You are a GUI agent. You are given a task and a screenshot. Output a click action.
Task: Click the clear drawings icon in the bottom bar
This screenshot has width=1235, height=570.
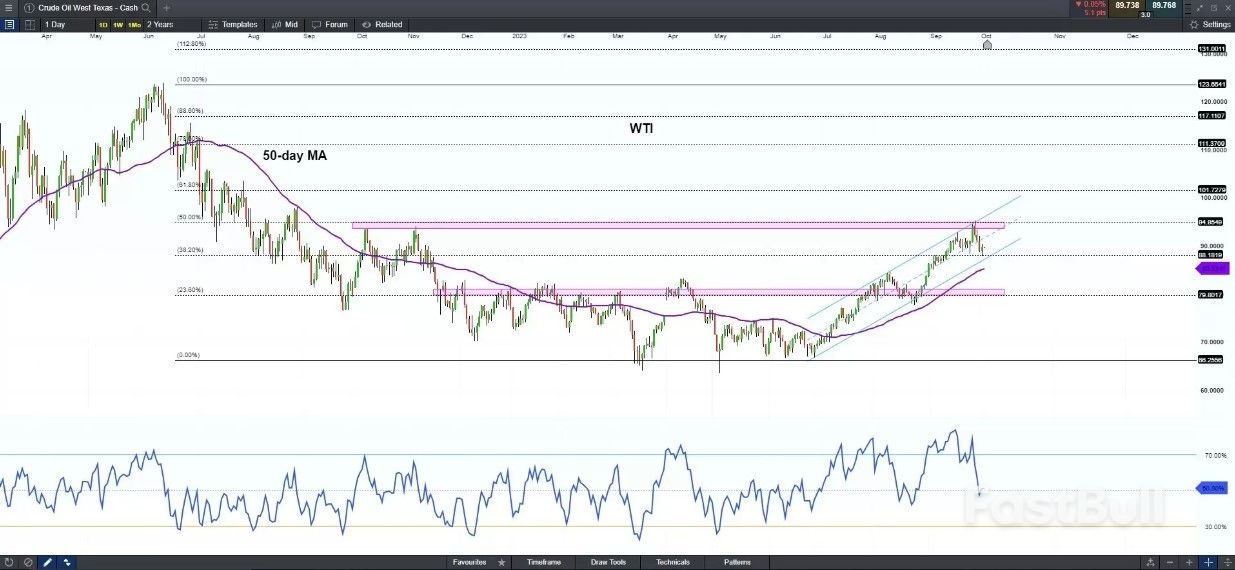pyautogui.click(x=28, y=562)
